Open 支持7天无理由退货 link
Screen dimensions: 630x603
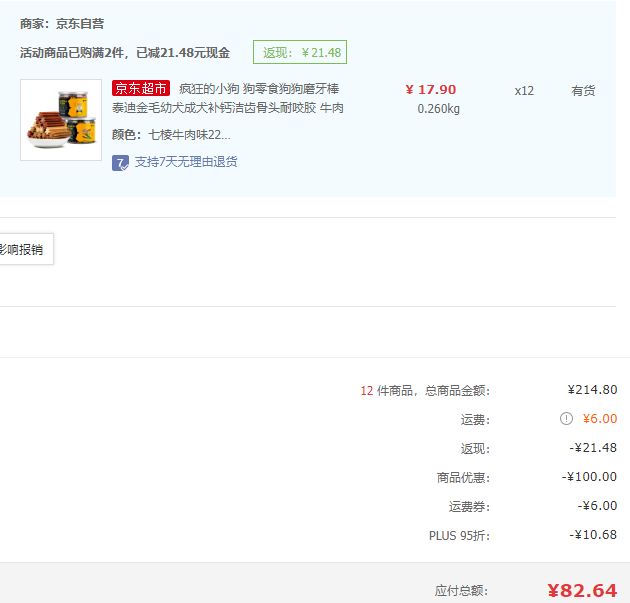click(x=186, y=162)
